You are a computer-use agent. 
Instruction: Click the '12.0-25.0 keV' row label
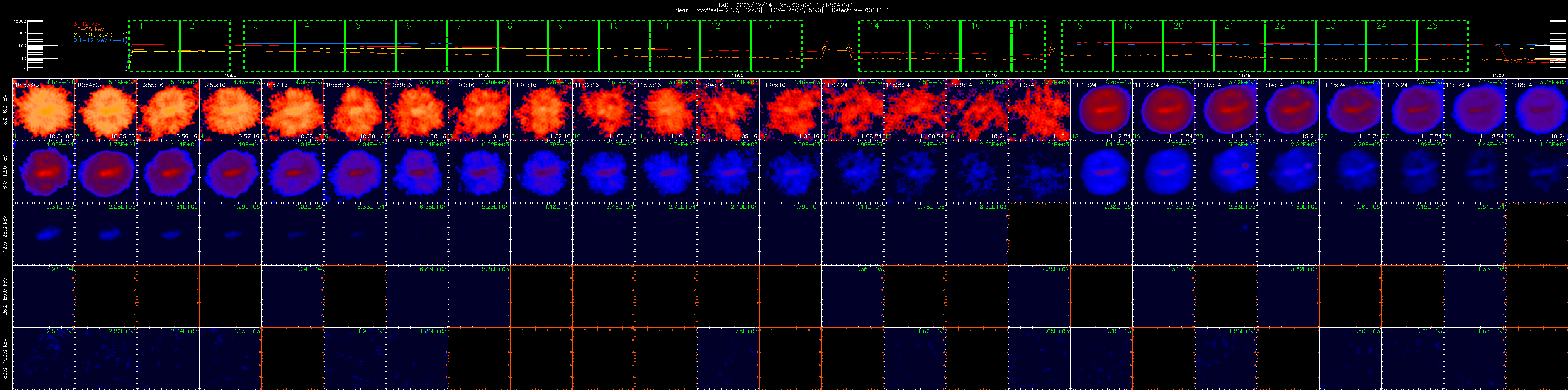tap(5, 234)
